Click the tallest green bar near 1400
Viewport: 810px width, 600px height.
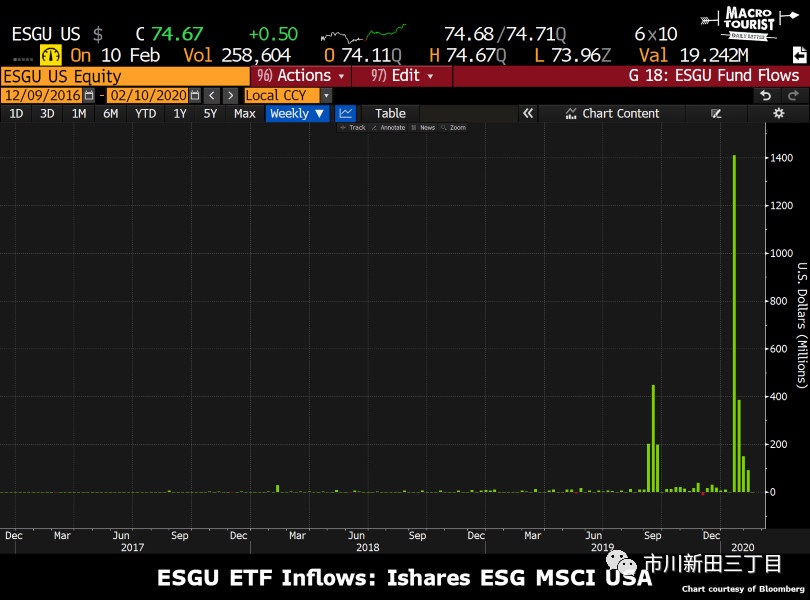click(x=734, y=324)
